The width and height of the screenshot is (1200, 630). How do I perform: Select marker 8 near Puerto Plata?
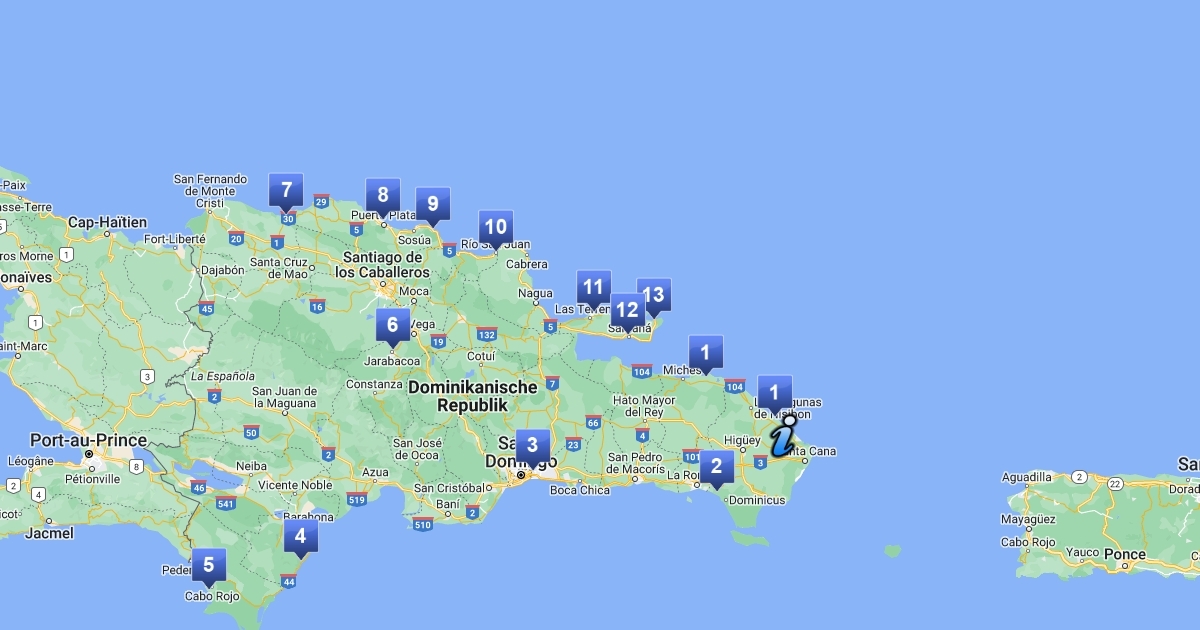382,195
